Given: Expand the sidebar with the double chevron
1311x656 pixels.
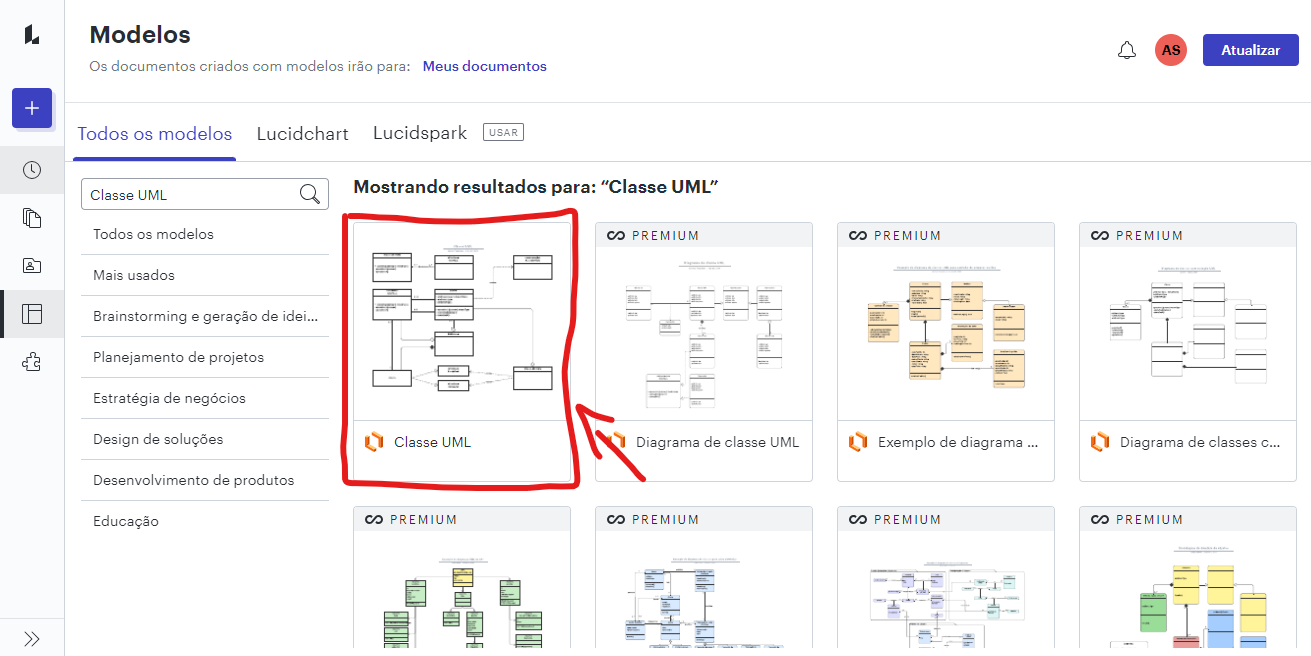Looking at the screenshot, I should click(x=31, y=637).
